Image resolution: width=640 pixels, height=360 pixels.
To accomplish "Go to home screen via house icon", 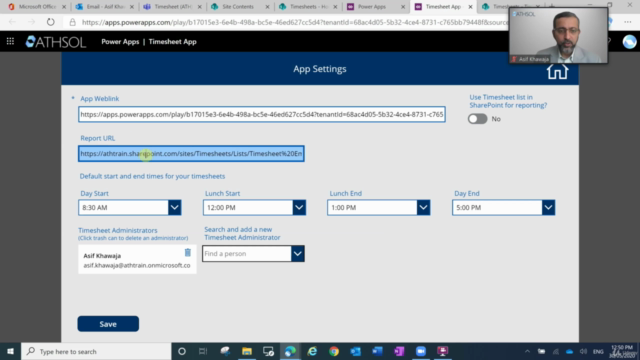I will (557, 72).
